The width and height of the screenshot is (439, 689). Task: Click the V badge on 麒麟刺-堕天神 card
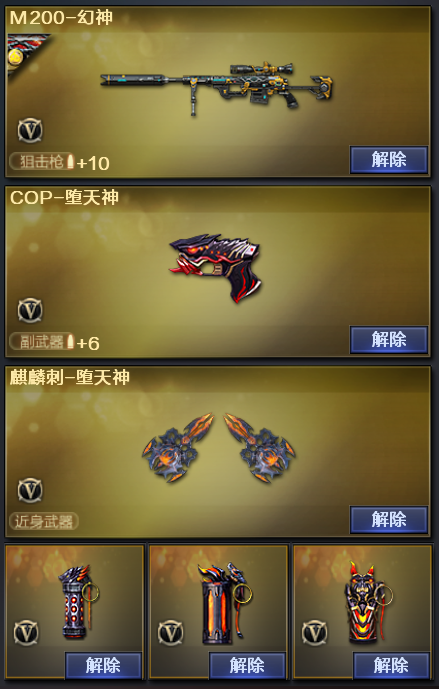coord(30,490)
